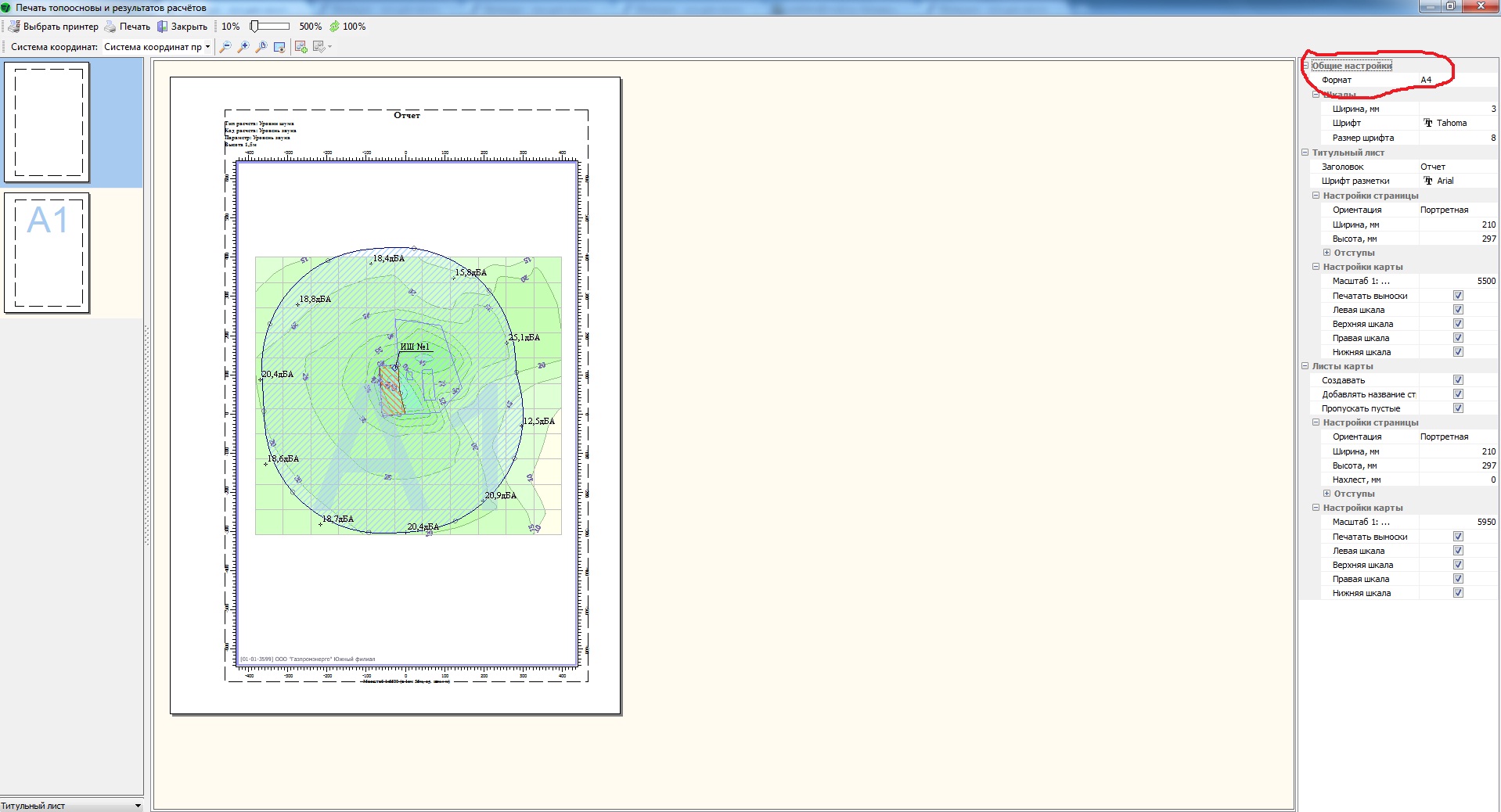Reset zoom with the green 100% icon

[x=335, y=27]
